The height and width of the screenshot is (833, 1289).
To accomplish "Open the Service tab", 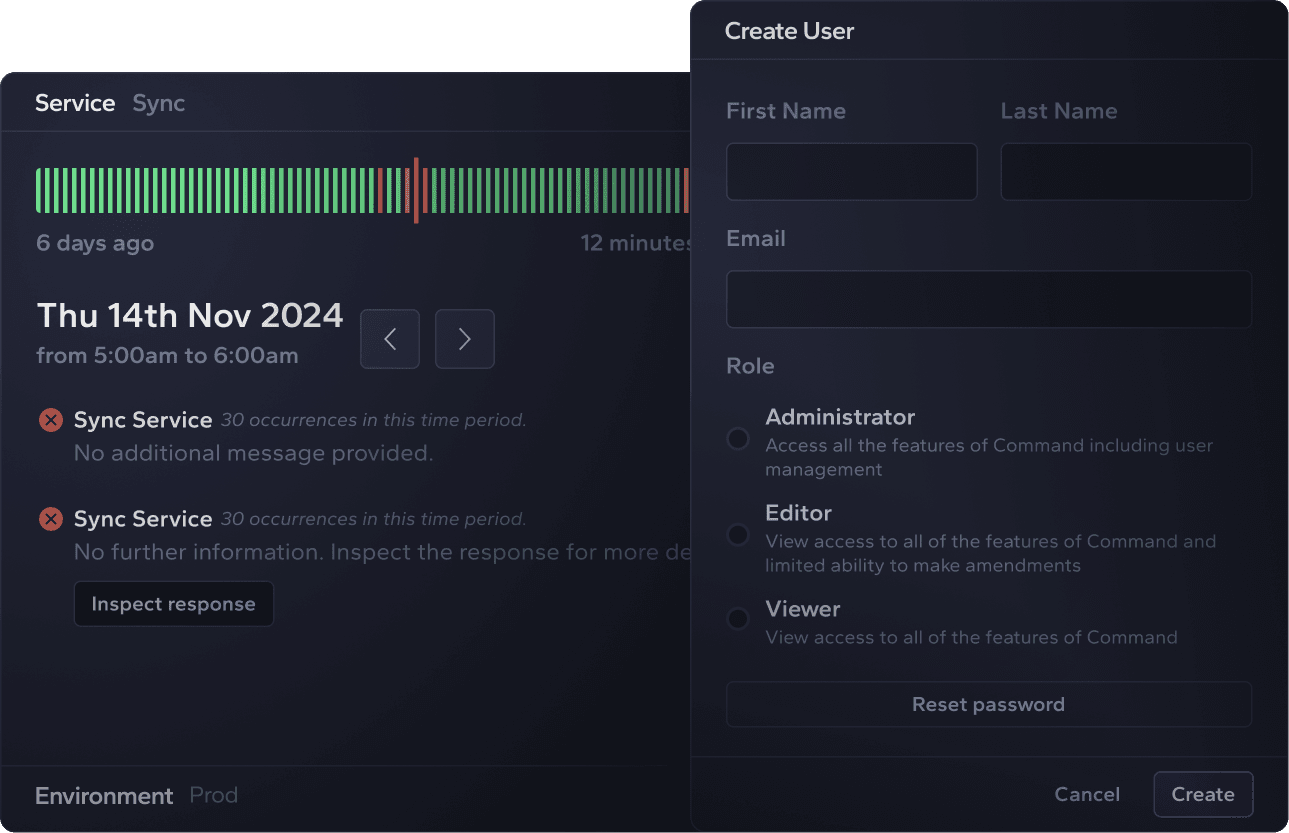I will 75,103.
